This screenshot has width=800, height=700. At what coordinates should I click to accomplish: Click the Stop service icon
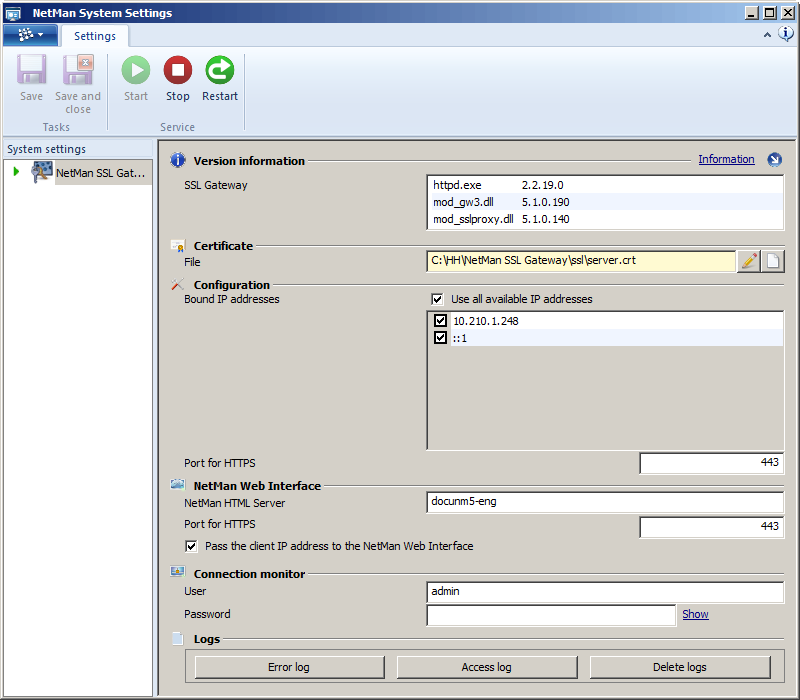tap(177, 72)
